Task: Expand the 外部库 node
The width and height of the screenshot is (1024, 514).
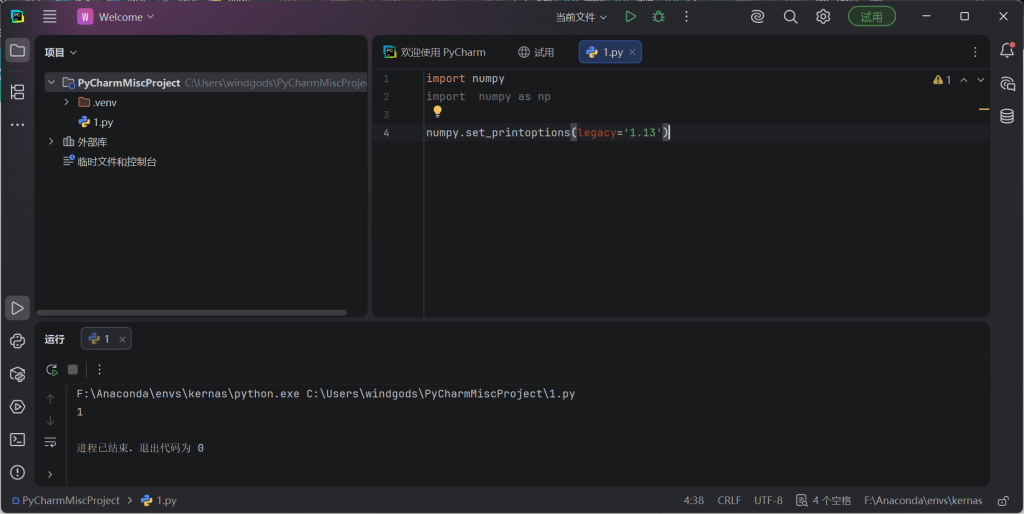Action: (x=52, y=142)
